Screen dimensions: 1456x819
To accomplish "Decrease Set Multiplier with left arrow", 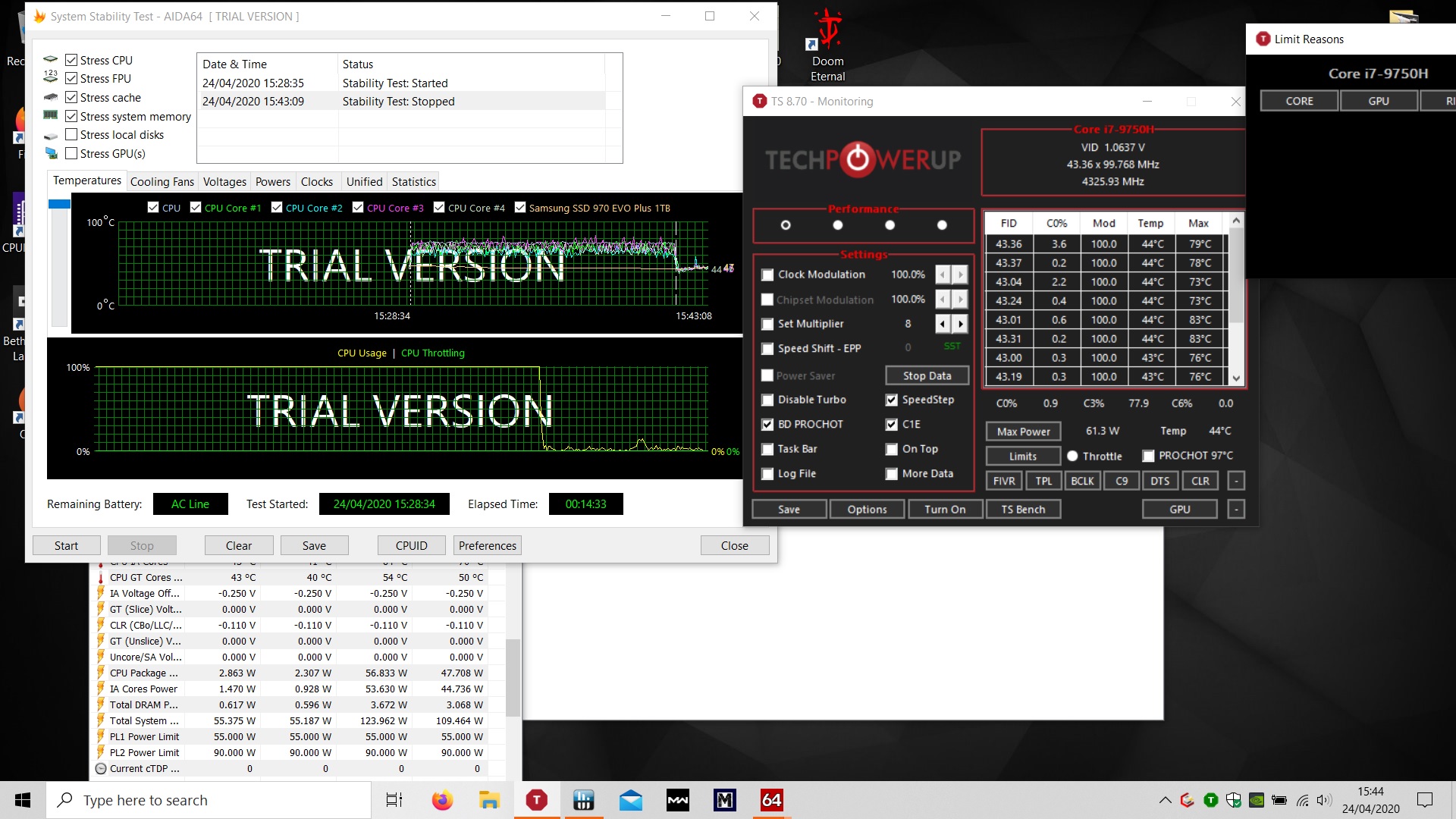I will point(943,324).
